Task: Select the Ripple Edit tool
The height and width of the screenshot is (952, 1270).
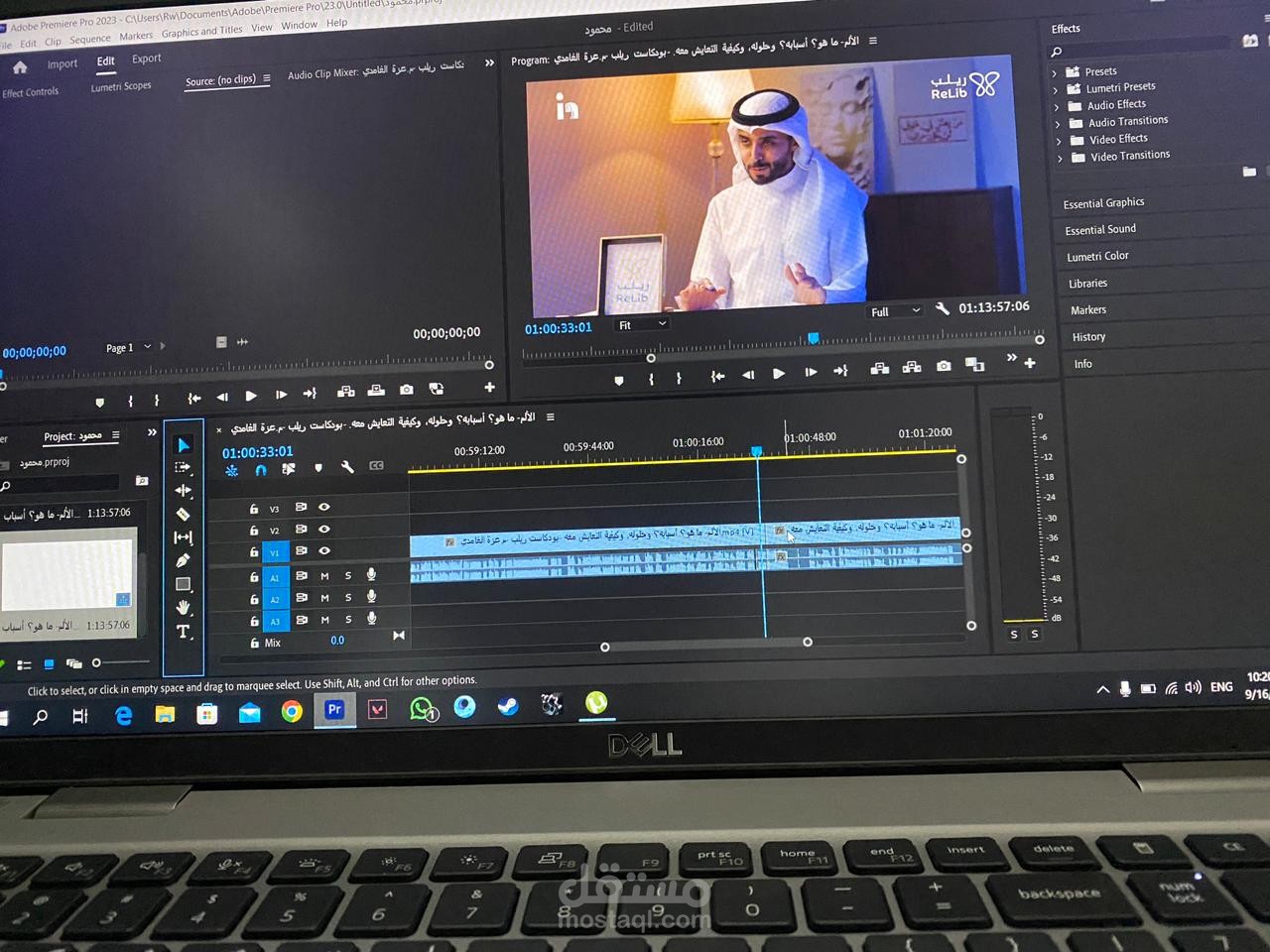Action: pos(184,491)
